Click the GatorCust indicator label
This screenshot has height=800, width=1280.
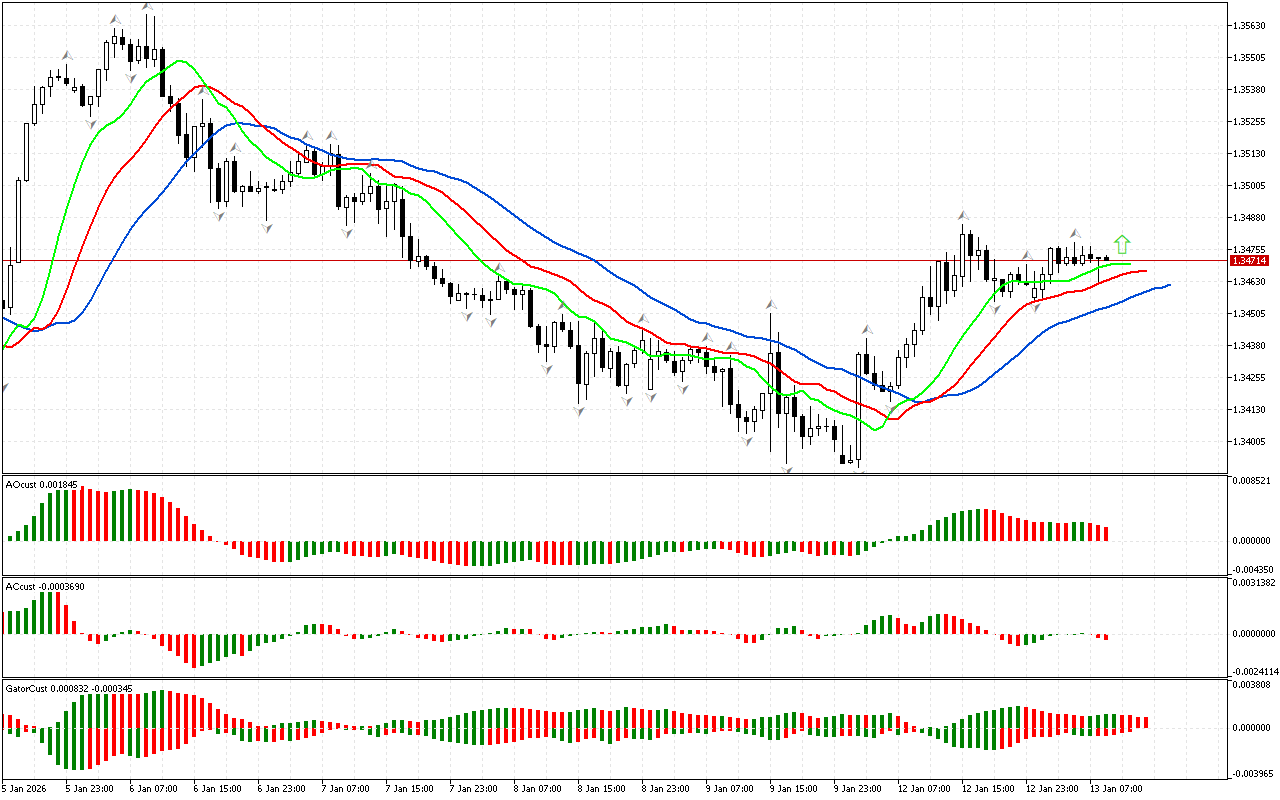[x=69, y=688]
